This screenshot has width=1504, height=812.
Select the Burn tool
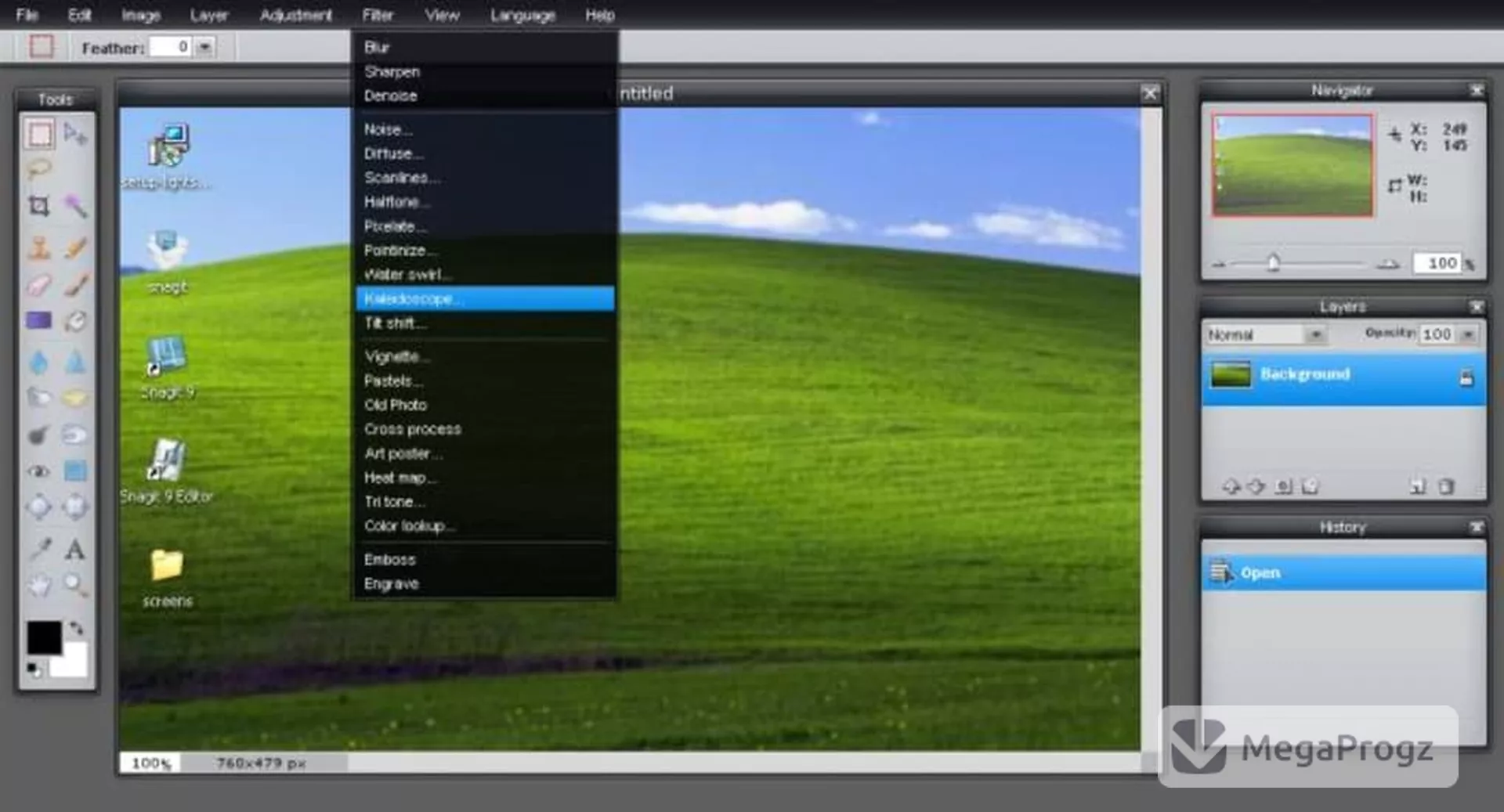click(x=75, y=435)
